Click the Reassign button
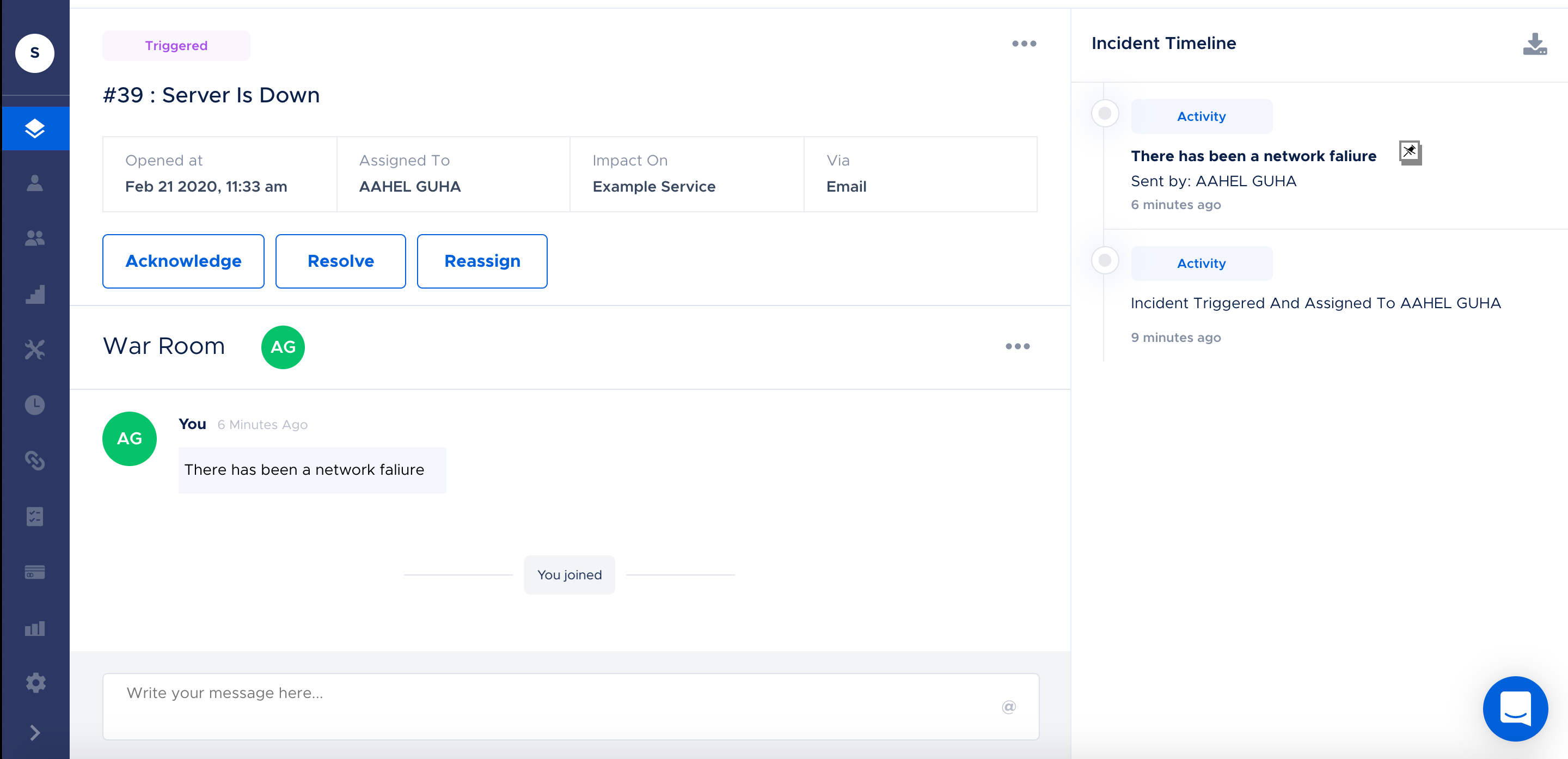Screen dimensions: 1568x759 [x=481, y=261]
